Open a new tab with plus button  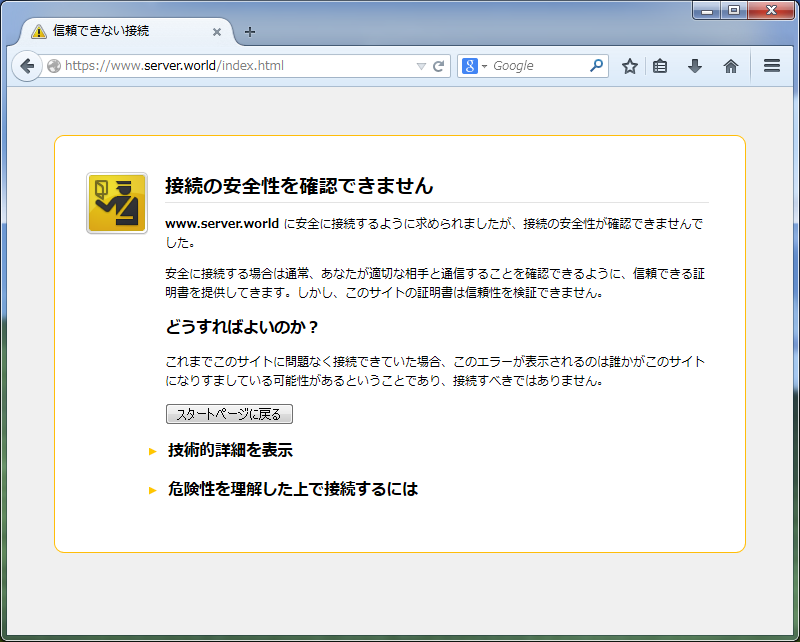[249, 32]
